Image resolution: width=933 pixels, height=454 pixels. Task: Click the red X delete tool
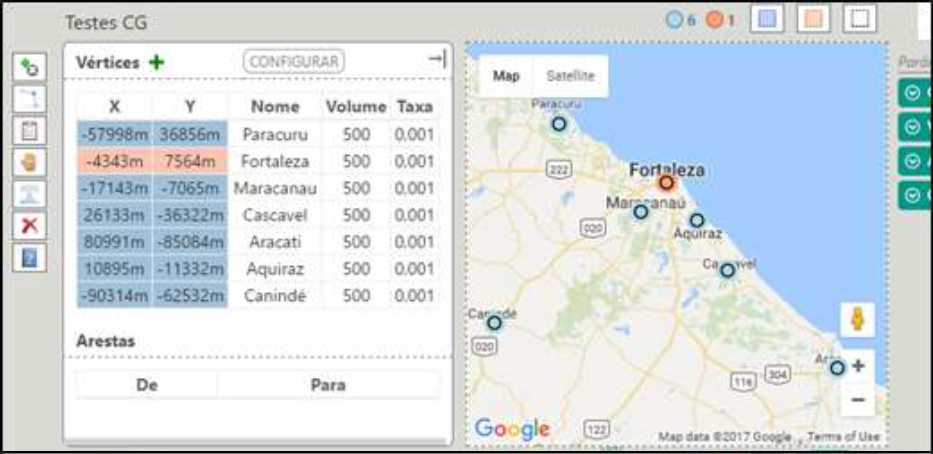[x=29, y=225]
